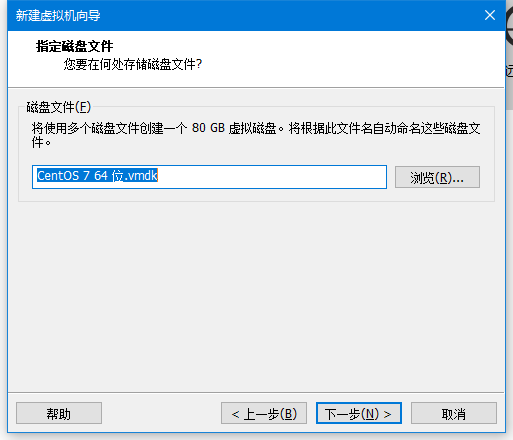
Task: Close the 新建虚拟机向导 dialog
Action: coord(490,15)
